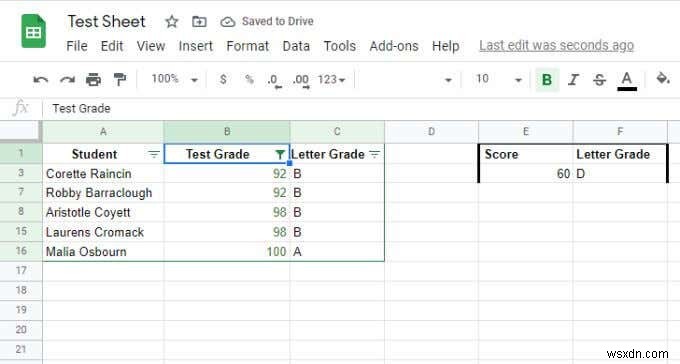Increase decimal places
The image size is (680, 364).
coord(301,80)
